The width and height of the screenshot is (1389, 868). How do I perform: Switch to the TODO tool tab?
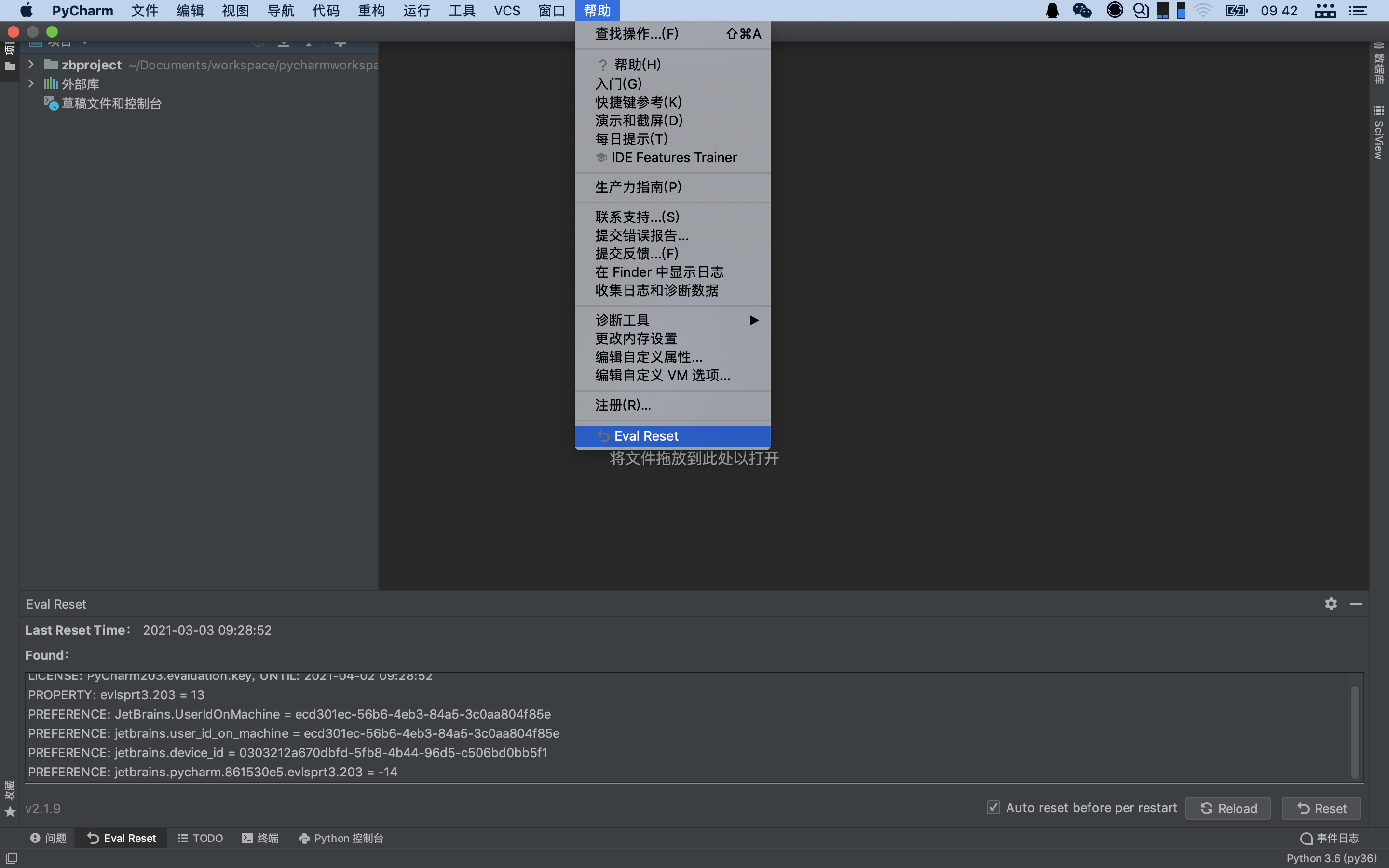point(200,838)
